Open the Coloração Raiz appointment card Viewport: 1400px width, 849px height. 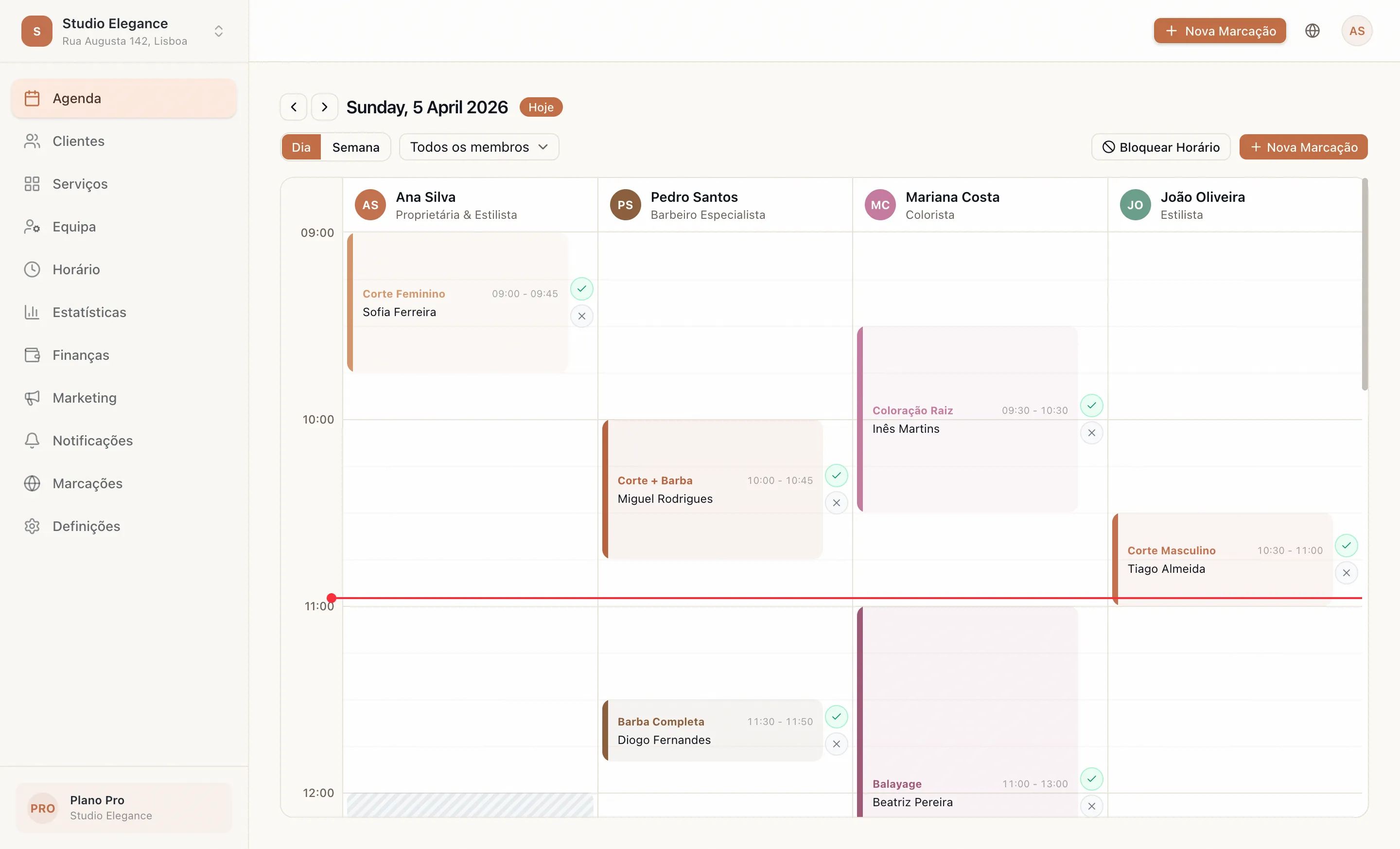click(x=968, y=419)
